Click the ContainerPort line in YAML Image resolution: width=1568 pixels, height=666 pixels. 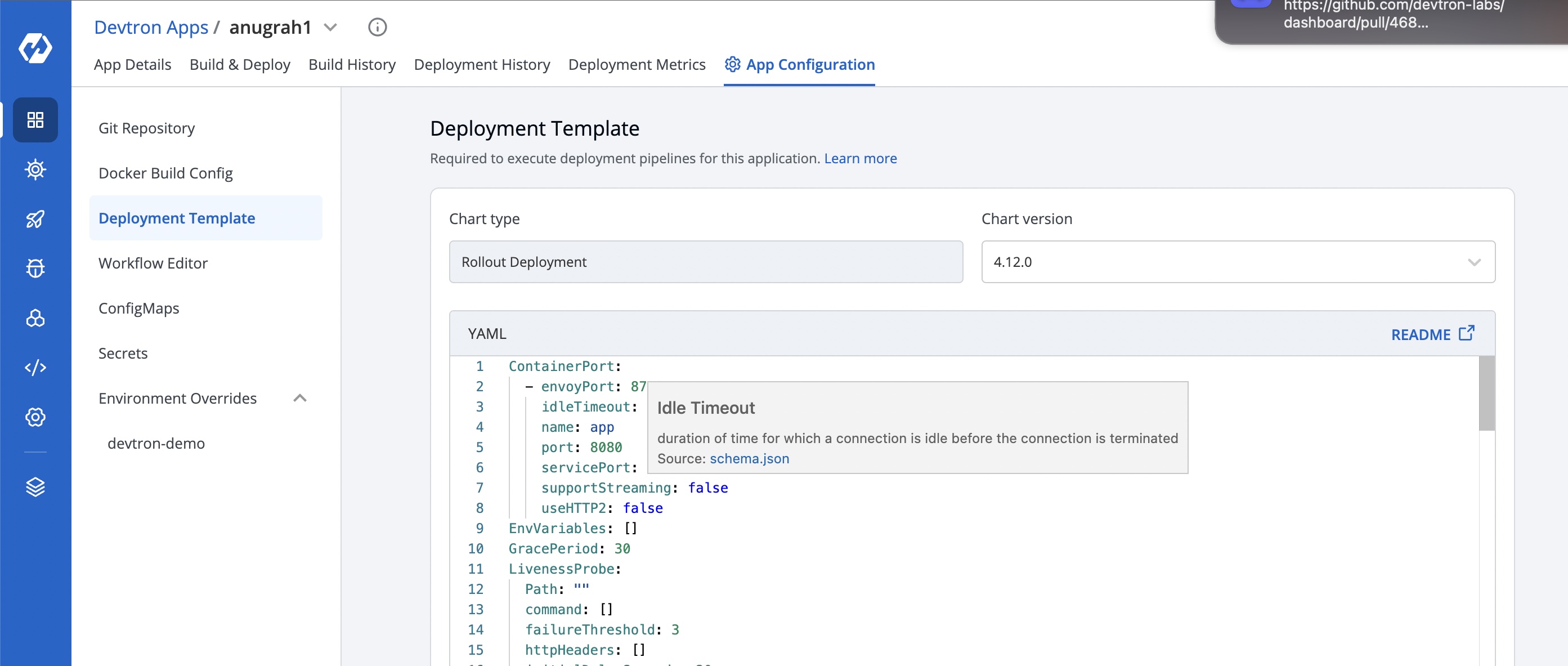point(565,366)
